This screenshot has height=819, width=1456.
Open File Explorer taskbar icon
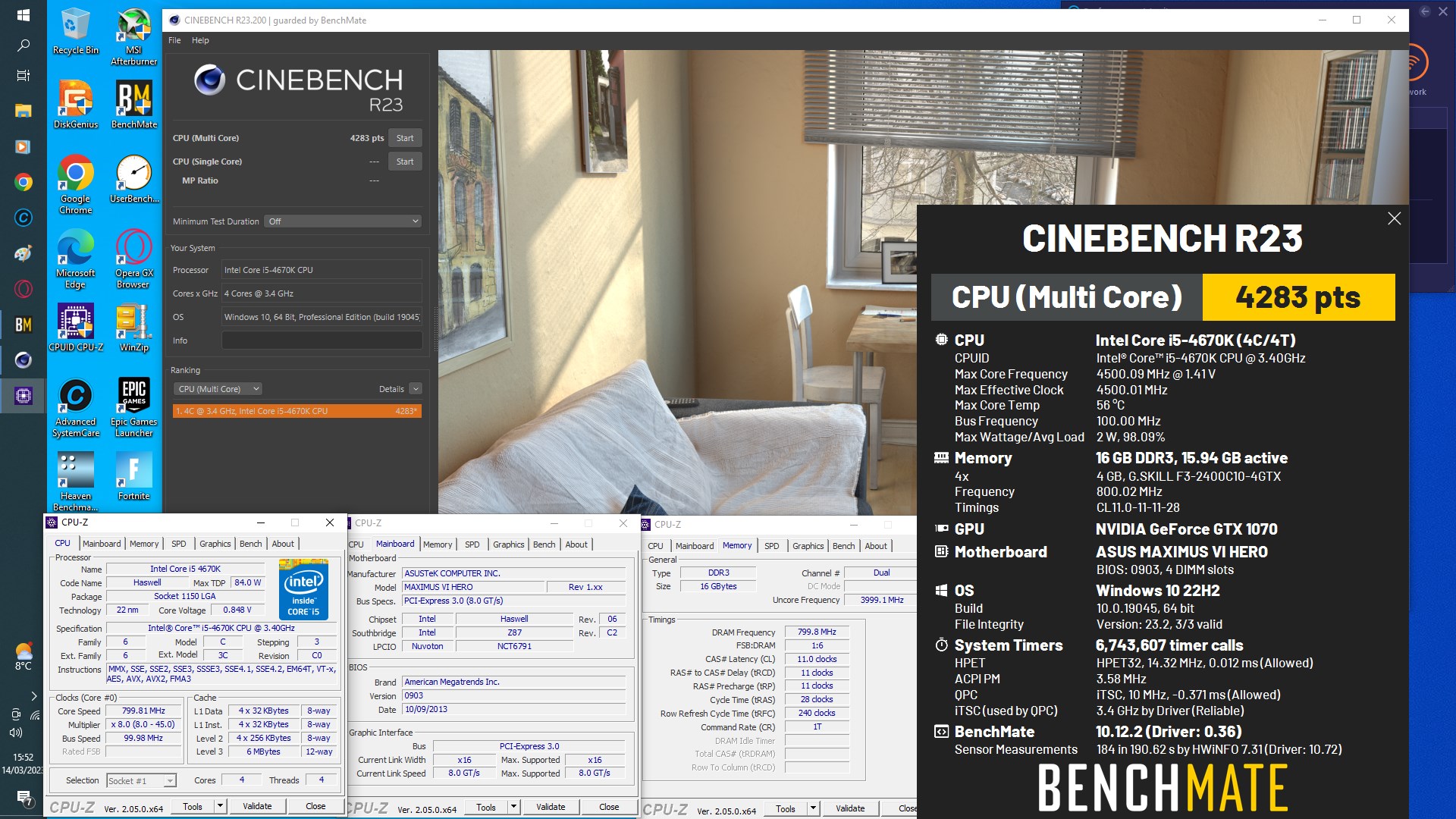pyautogui.click(x=23, y=111)
